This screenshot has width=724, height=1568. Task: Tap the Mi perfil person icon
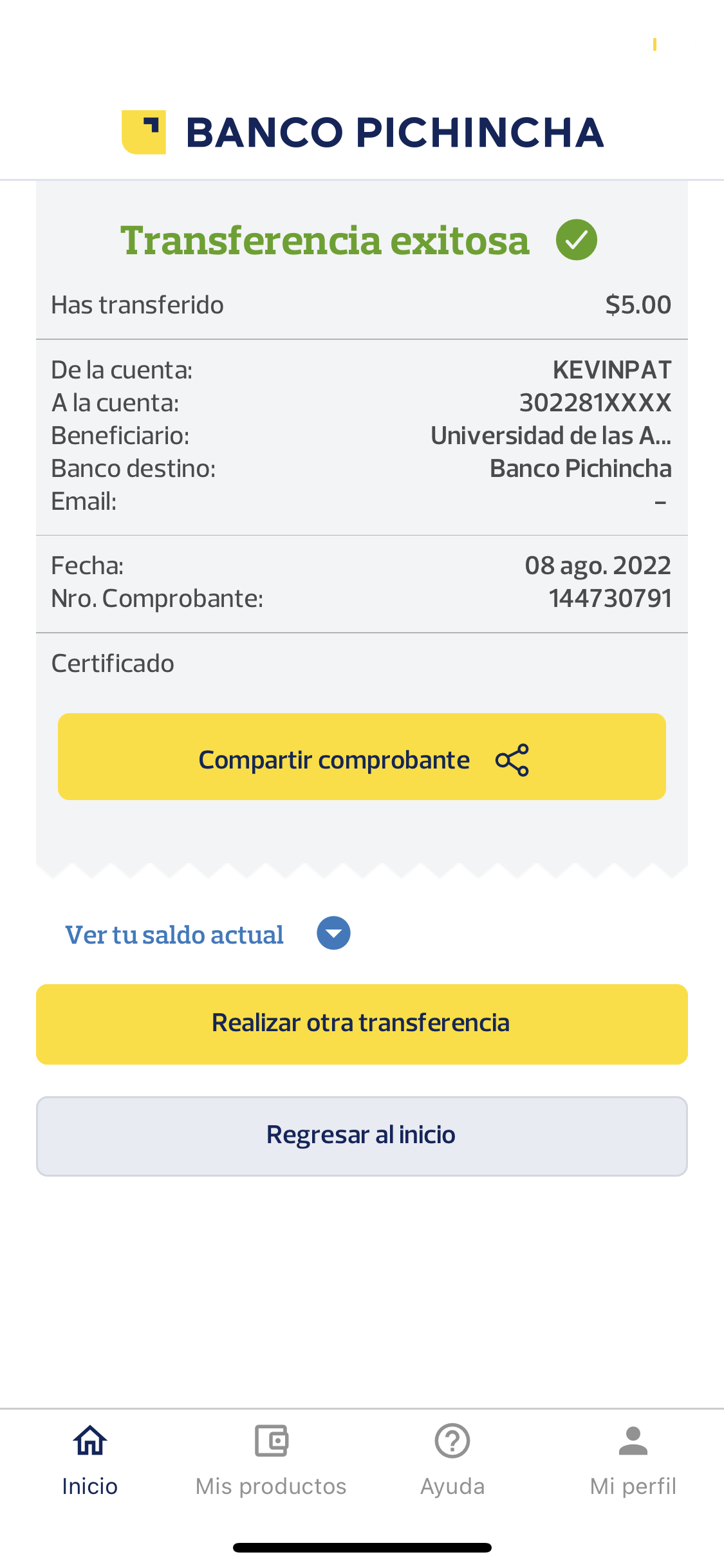click(x=633, y=1441)
